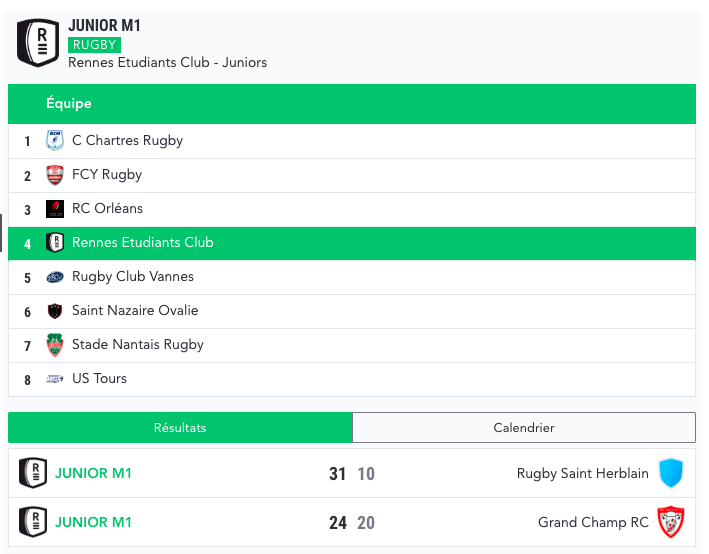Click the RC Orléans team logo
Screen dimensions: 709x554
(55, 209)
